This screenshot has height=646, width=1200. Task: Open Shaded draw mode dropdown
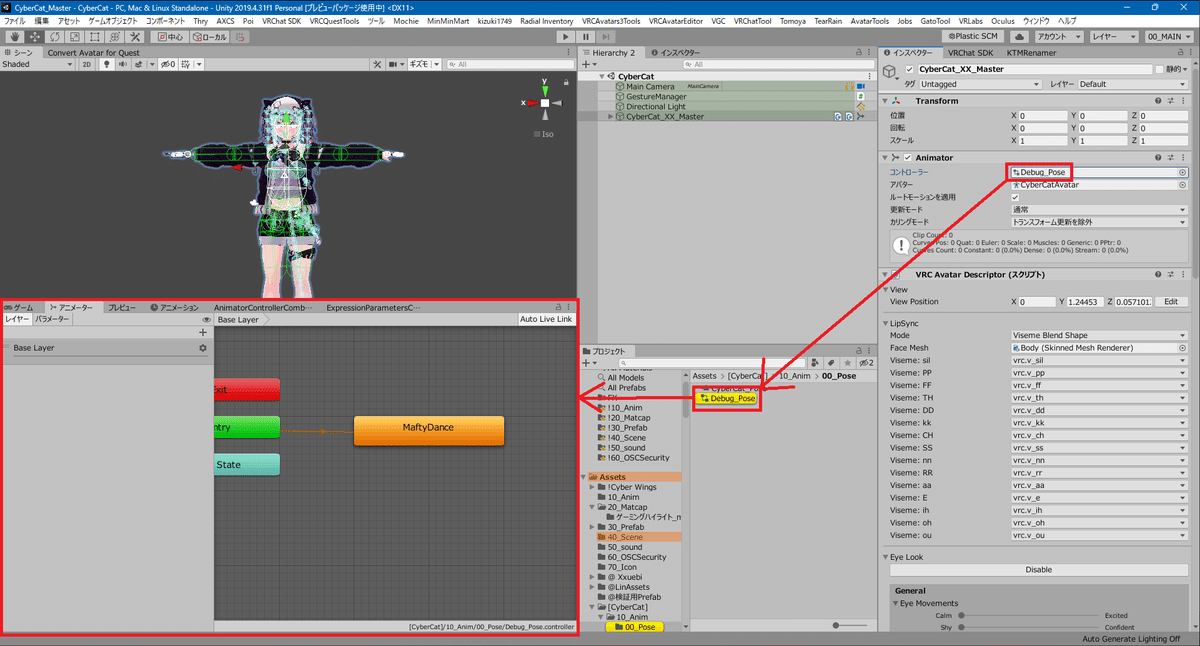pos(37,64)
